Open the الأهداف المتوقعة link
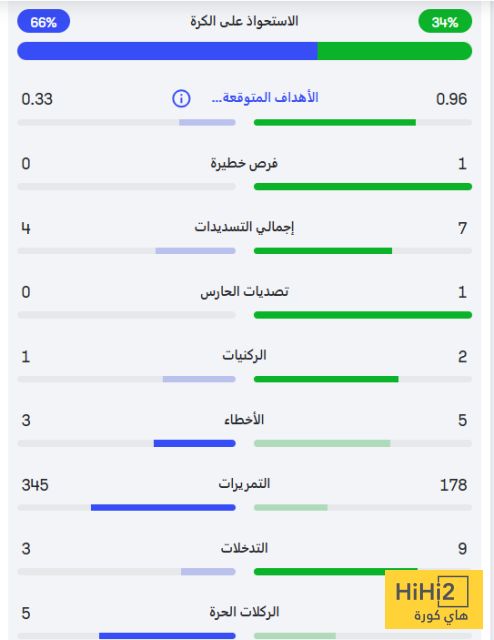The image size is (494, 640). point(265,98)
